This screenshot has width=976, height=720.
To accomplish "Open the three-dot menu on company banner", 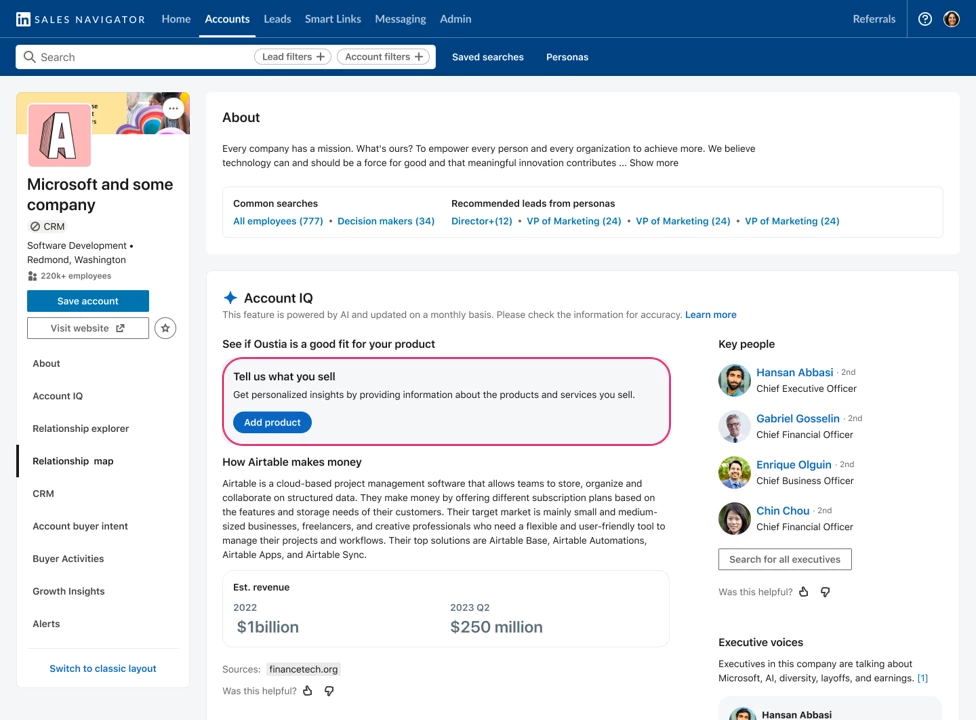I will (x=173, y=108).
